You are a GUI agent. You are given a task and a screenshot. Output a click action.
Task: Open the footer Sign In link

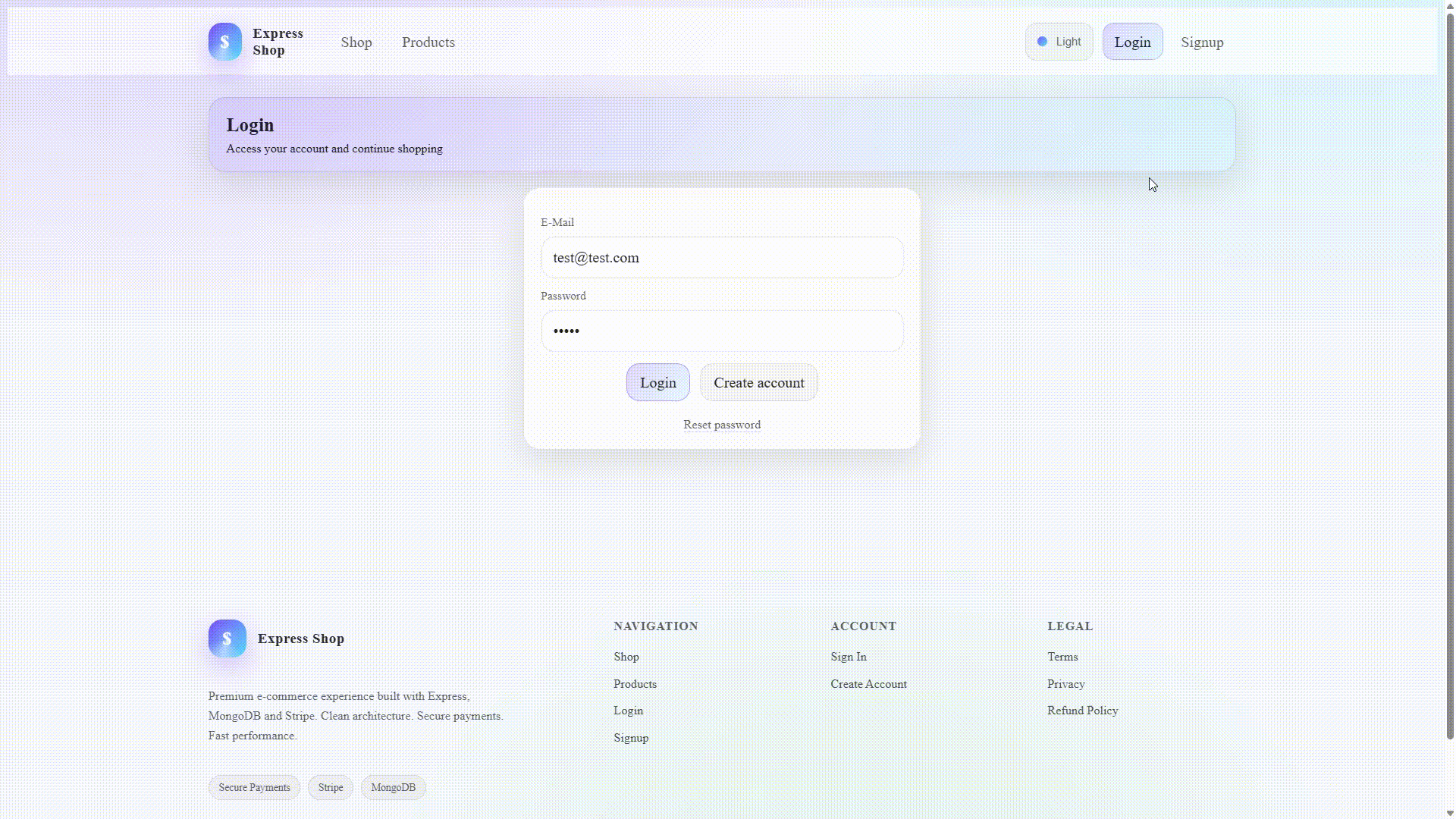(848, 657)
